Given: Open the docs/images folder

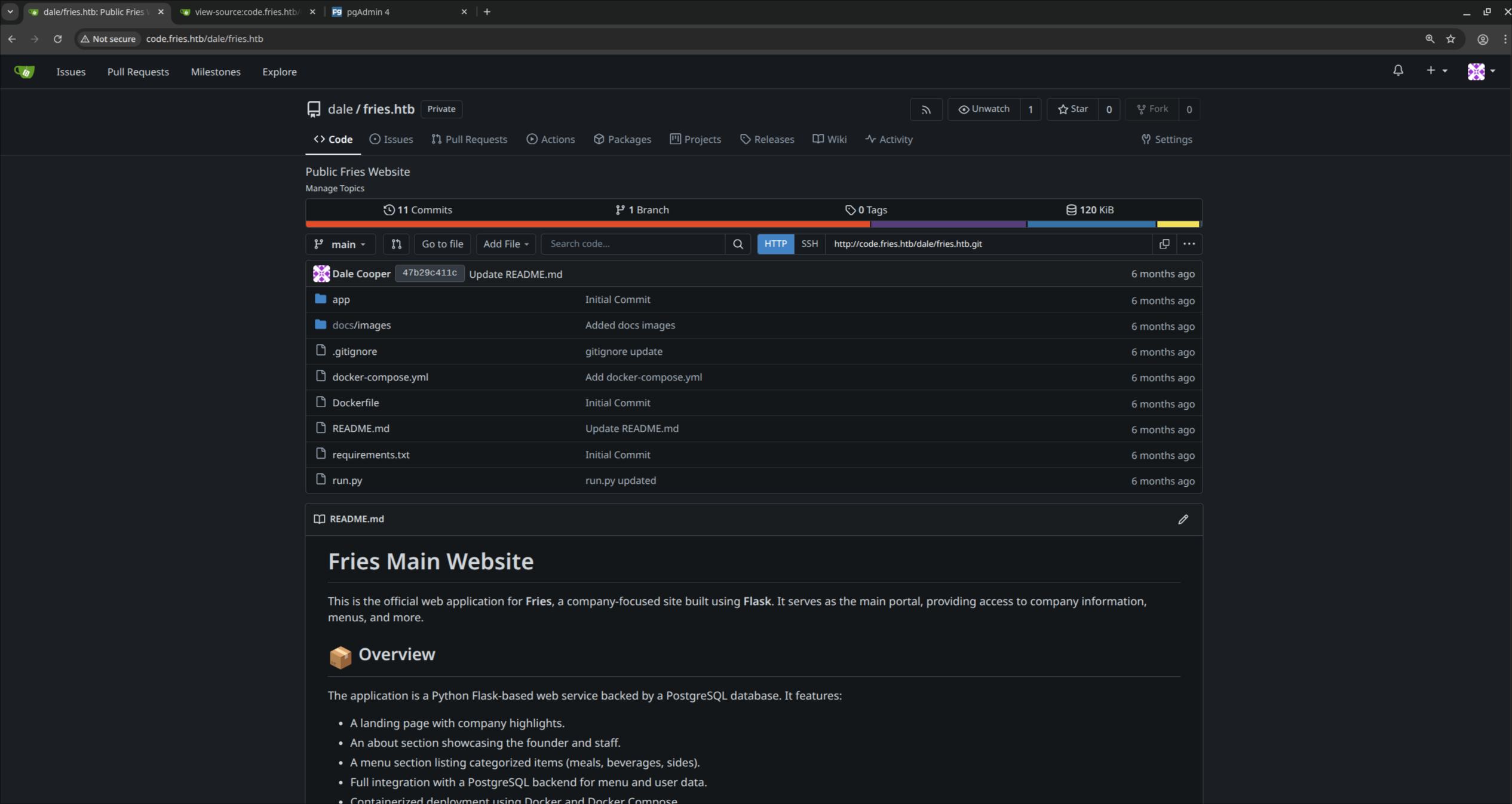Looking at the screenshot, I should (361, 325).
